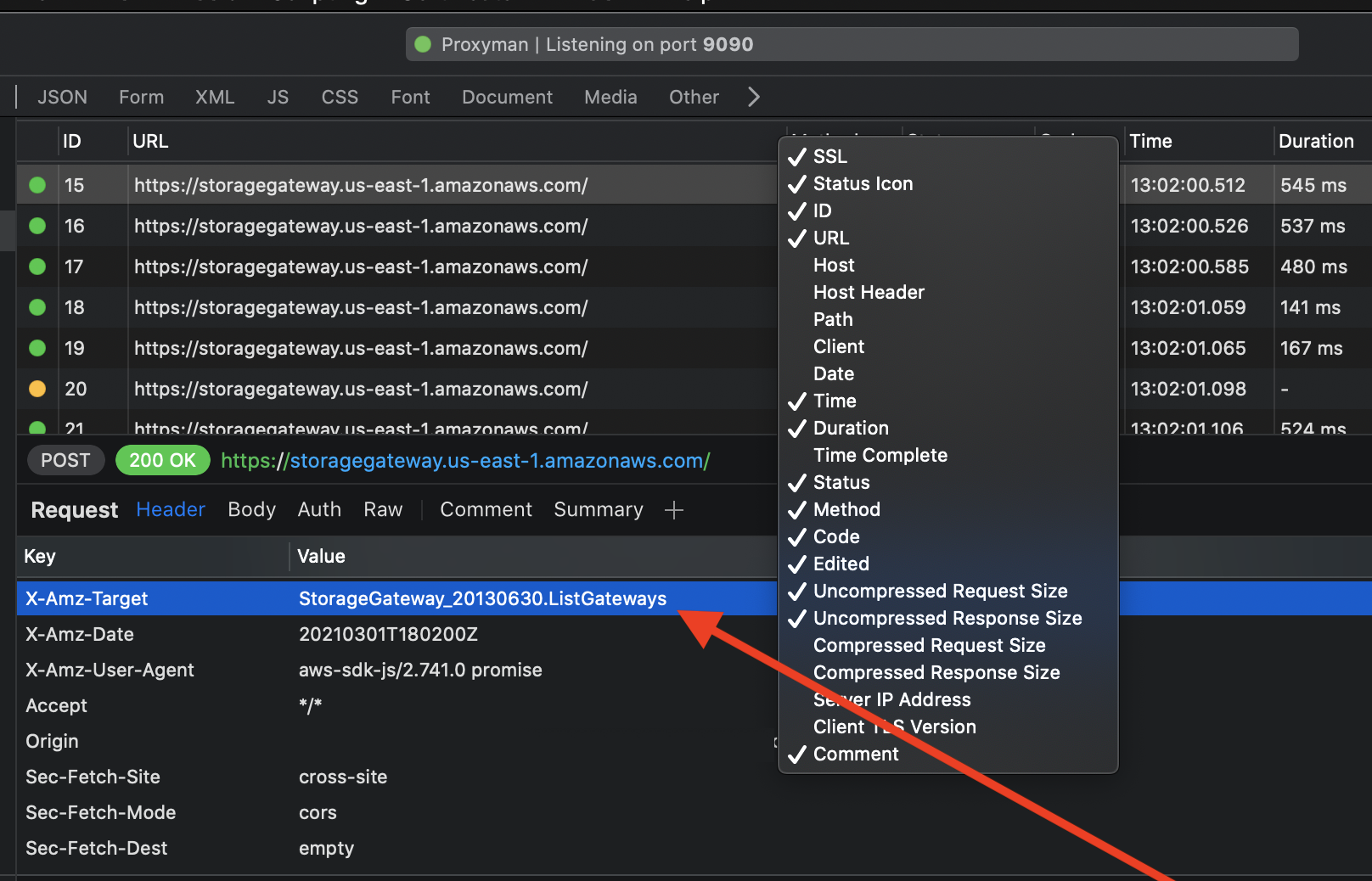Enable the Compressed Request Size column
The height and width of the screenshot is (881, 1372).
930,645
